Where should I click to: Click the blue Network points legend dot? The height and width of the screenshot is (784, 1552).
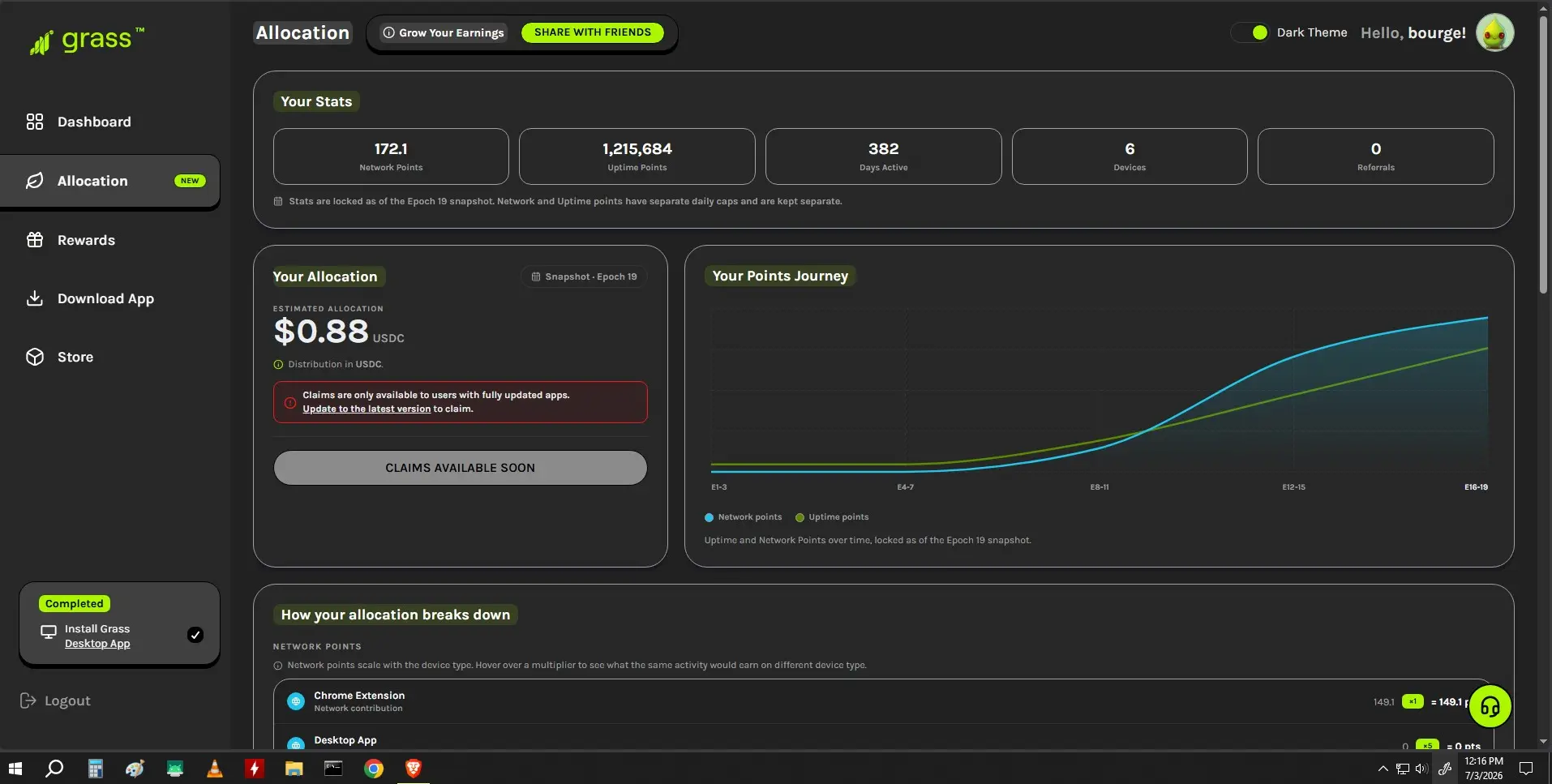(710, 517)
